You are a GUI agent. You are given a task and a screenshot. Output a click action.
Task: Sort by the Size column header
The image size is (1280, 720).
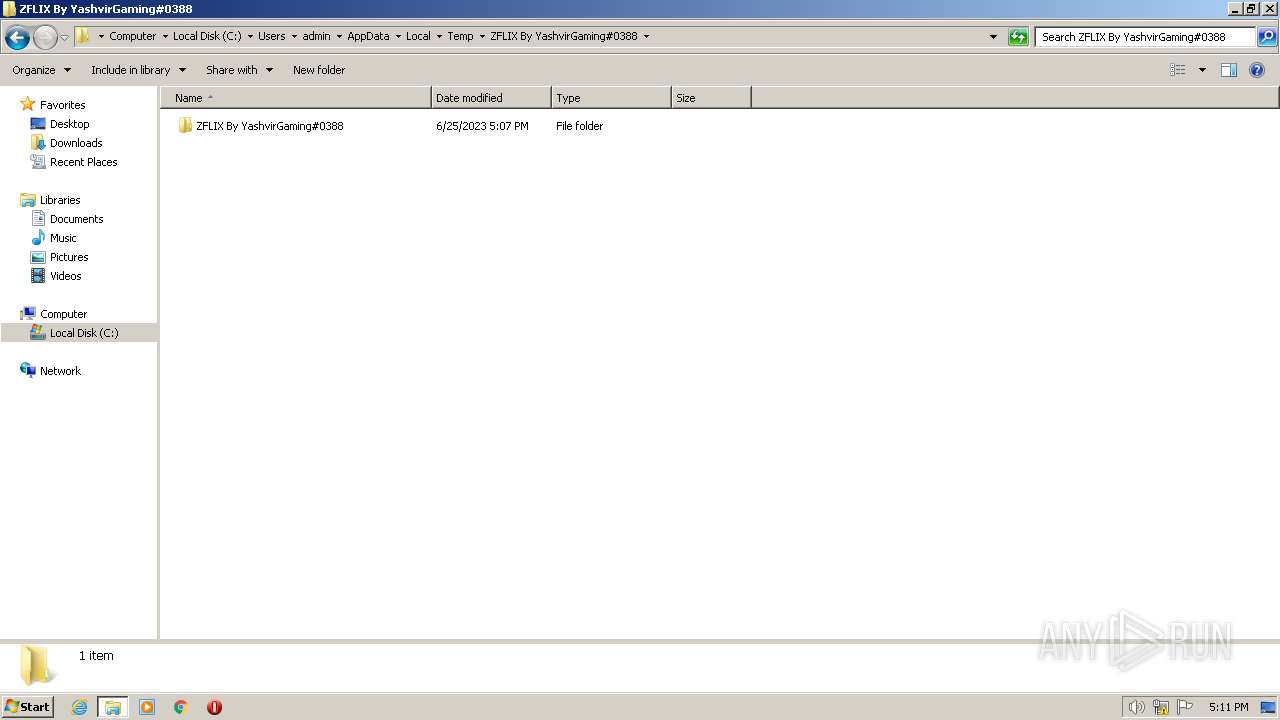pos(711,98)
